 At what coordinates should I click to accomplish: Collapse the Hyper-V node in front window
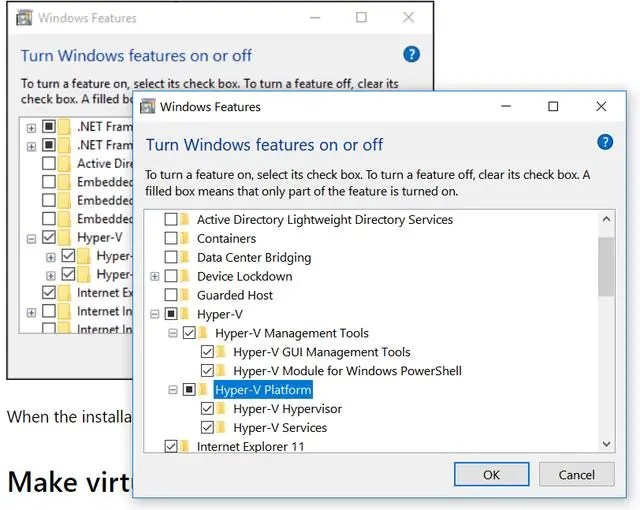coord(155,314)
